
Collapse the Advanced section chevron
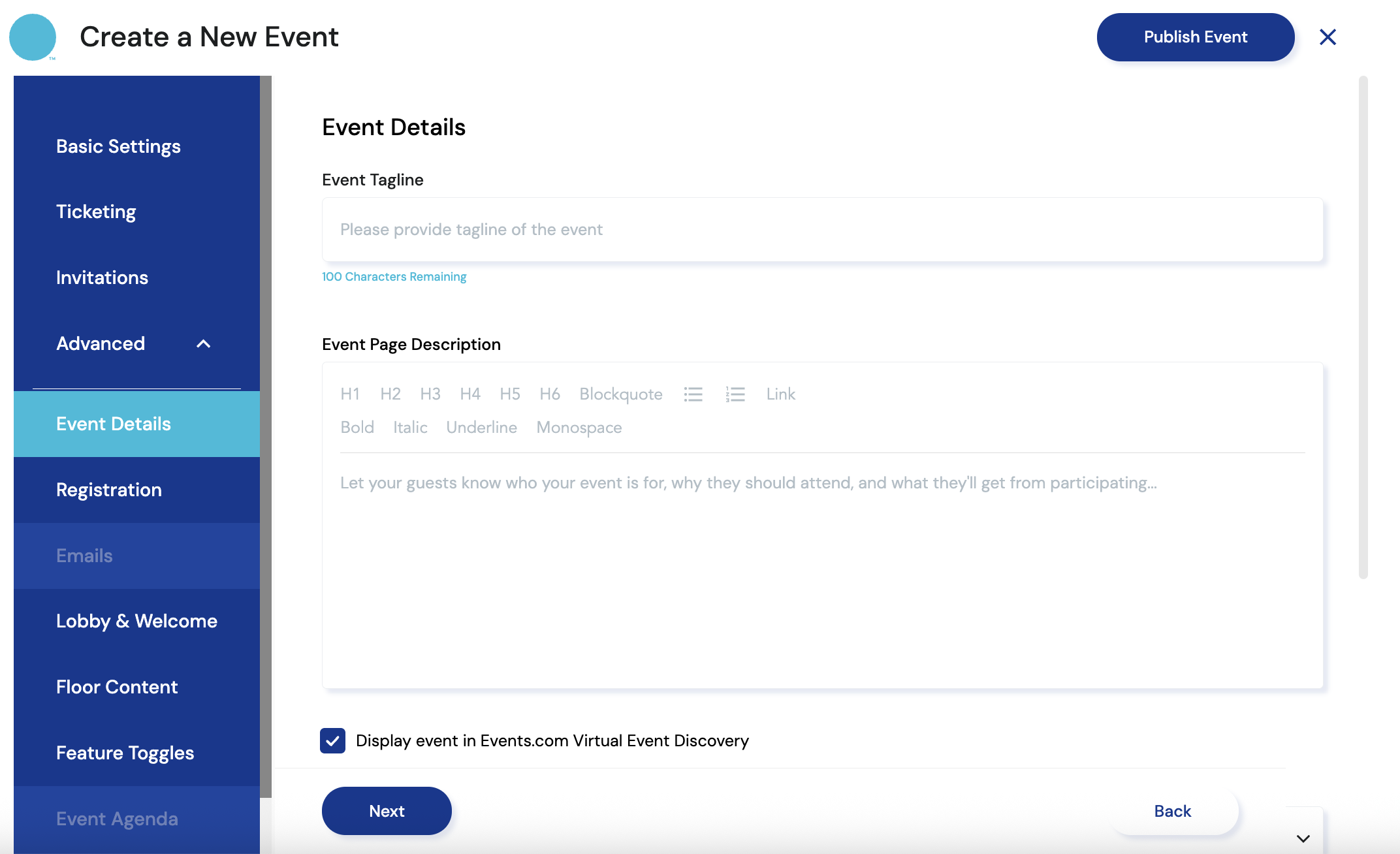pyautogui.click(x=204, y=344)
